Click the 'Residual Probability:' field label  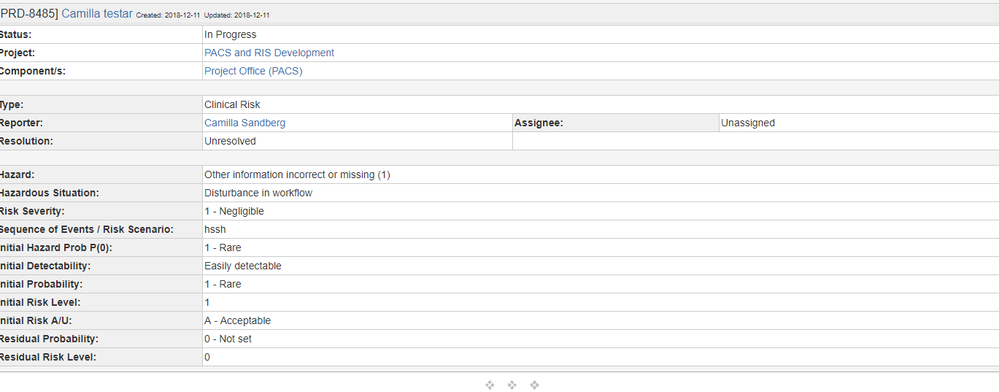[x=48, y=339]
